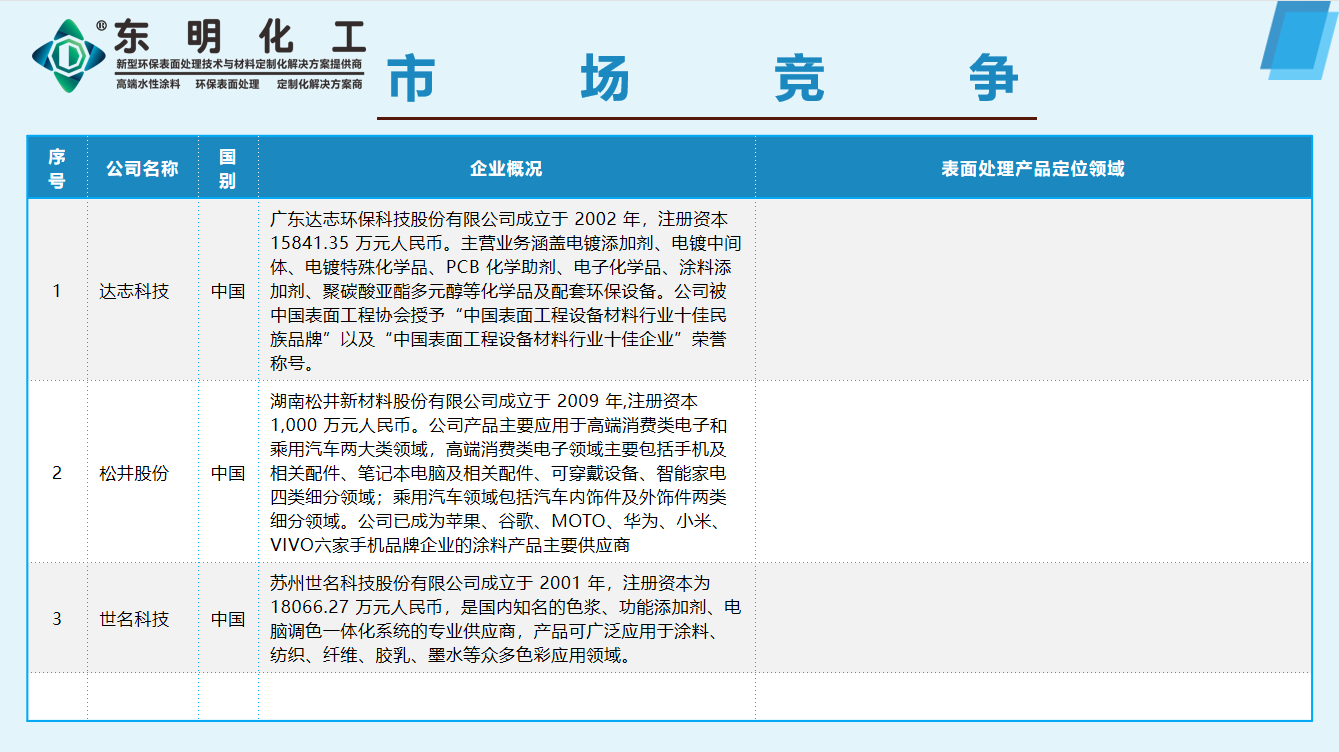The width and height of the screenshot is (1339, 752).
Task: Click the serial number 2 cell
Action: tap(57, 473)
